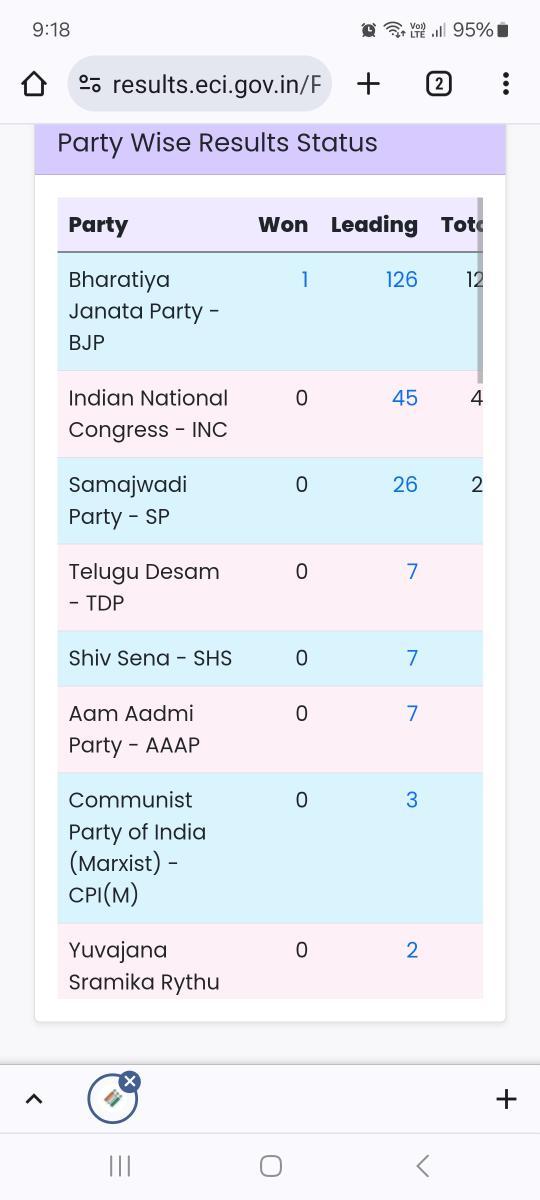Open BJP won count 1 link
Screen dimensions: 540x1200
[304, 279]
